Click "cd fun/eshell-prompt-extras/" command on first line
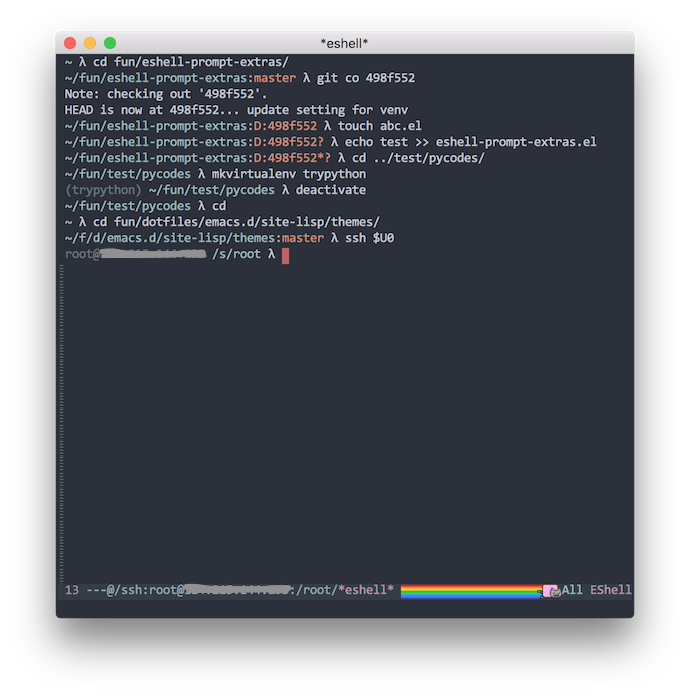The width and height of the screenshot is (690, 698). pyautogui.click(x=191, y=62)
